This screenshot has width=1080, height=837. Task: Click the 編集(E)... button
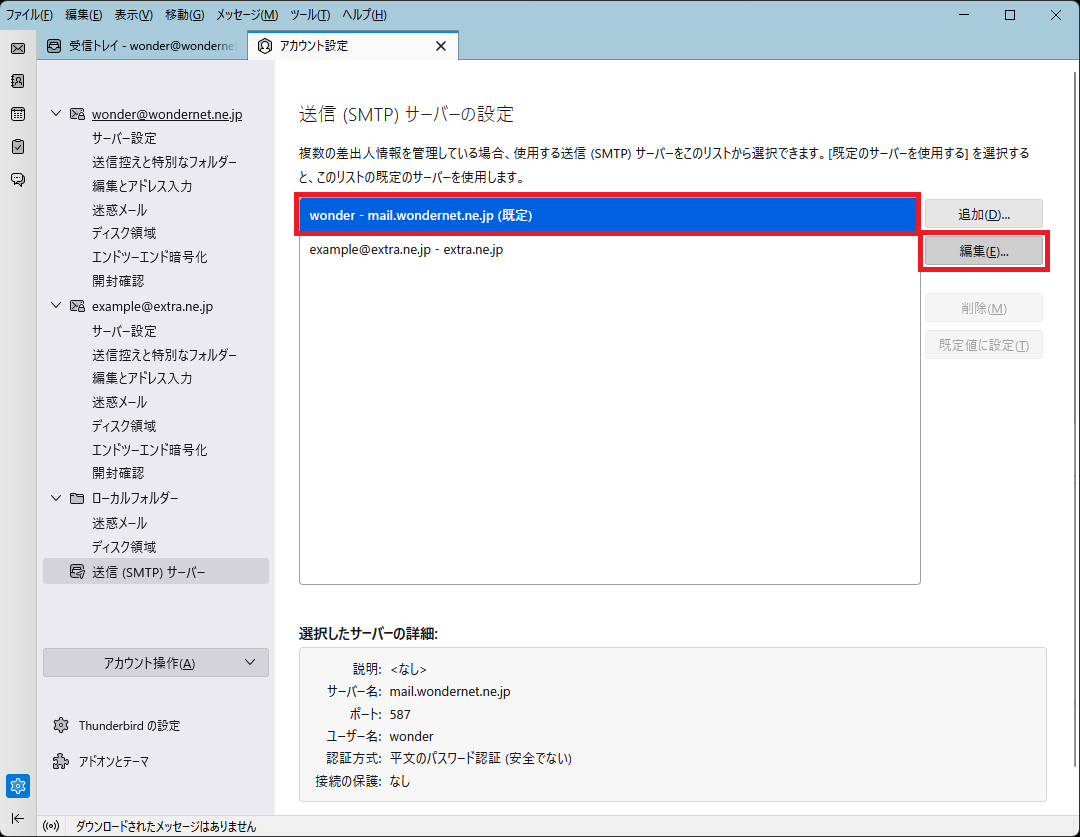click(984, 251)
